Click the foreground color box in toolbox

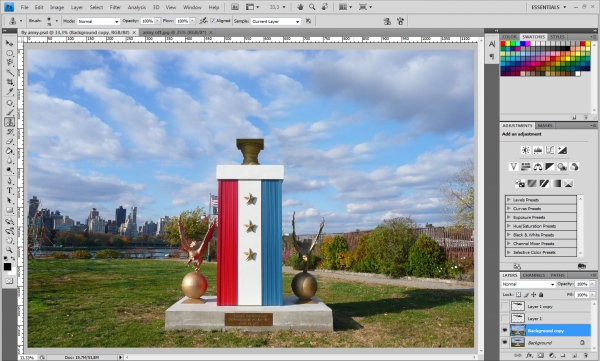7,267
